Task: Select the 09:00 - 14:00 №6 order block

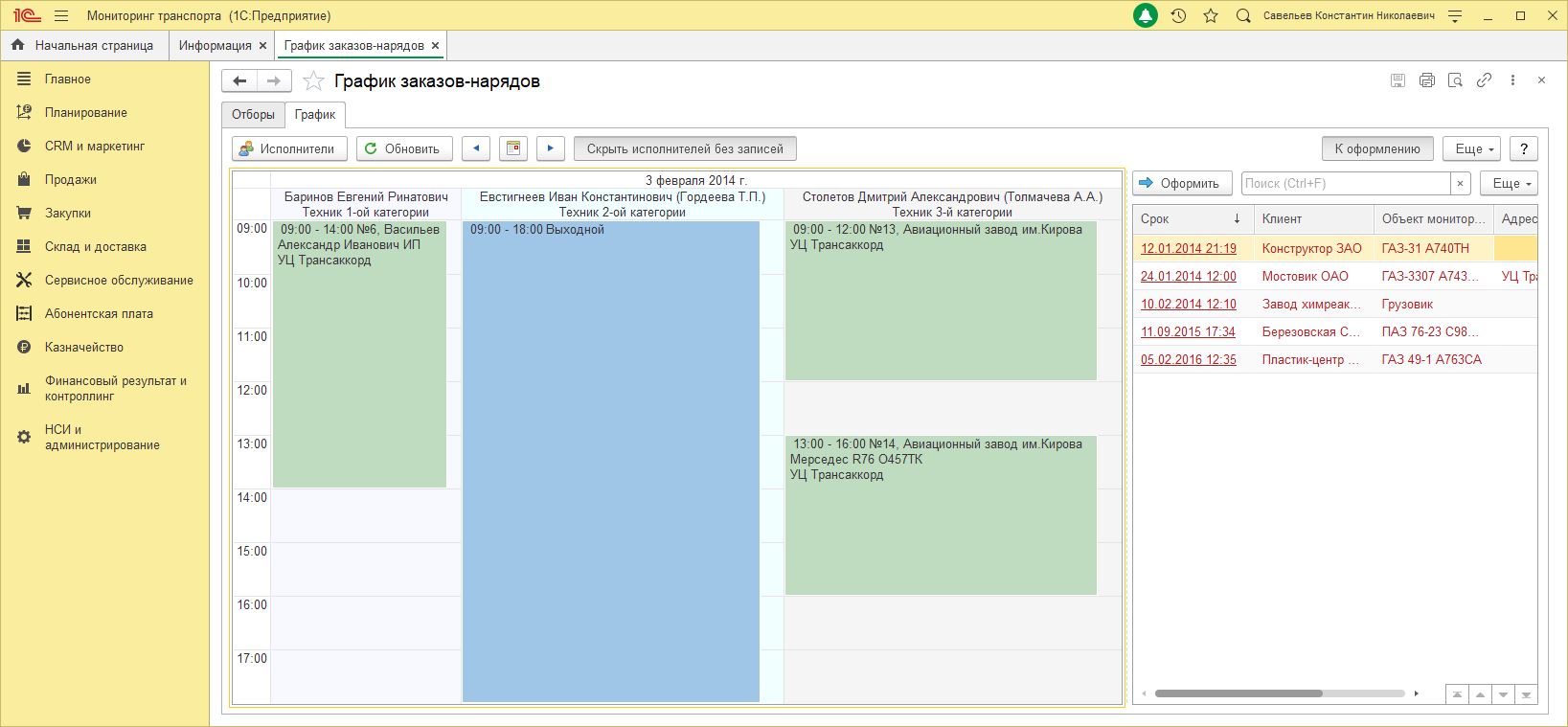Action: [359, 354]
